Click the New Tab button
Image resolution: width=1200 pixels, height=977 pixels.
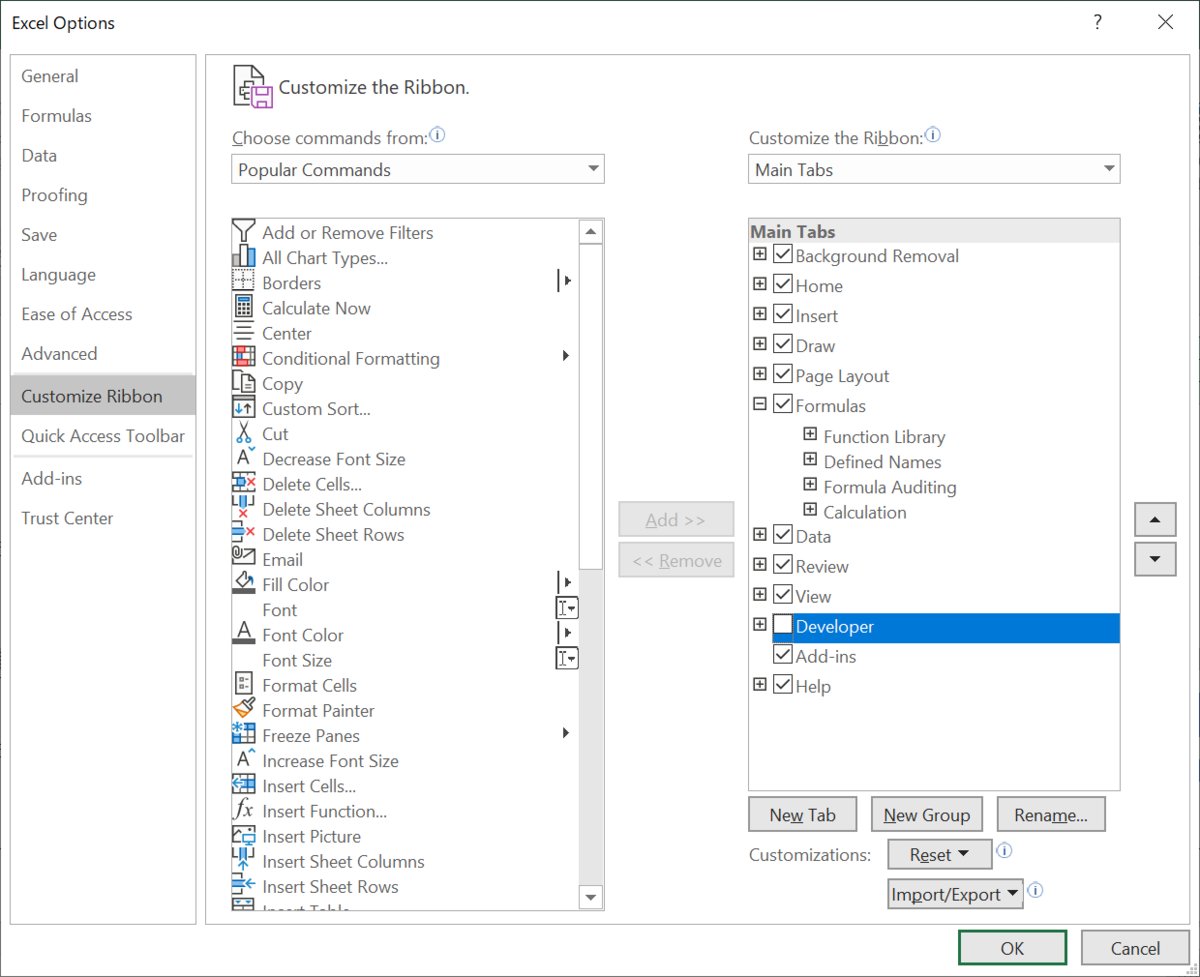[802, 814]
